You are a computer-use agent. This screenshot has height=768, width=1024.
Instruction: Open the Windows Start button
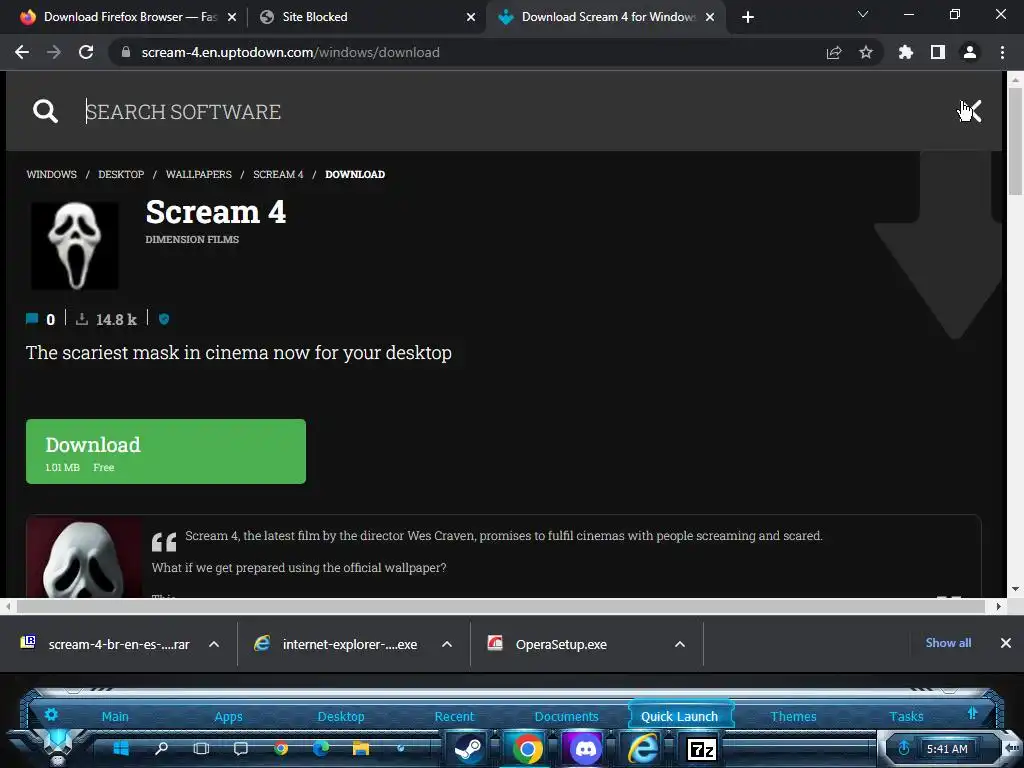coord(121,748)
